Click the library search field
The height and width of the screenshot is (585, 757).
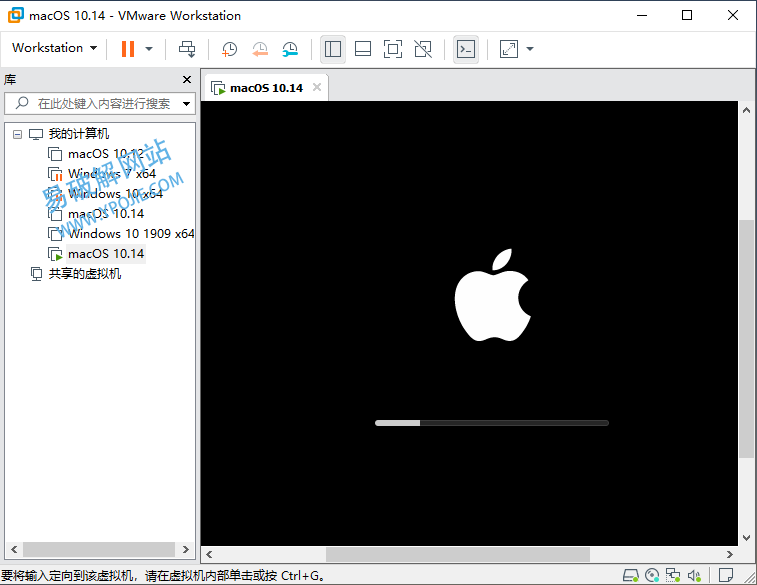100,104
